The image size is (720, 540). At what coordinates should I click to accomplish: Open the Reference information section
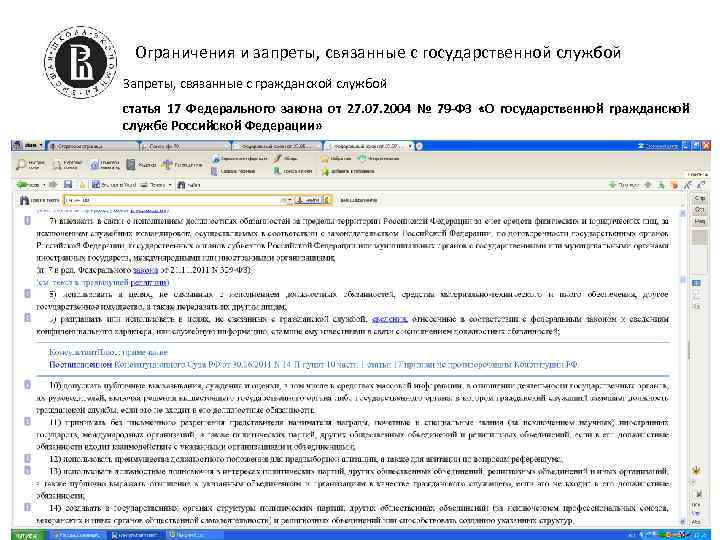coord(239,158)
